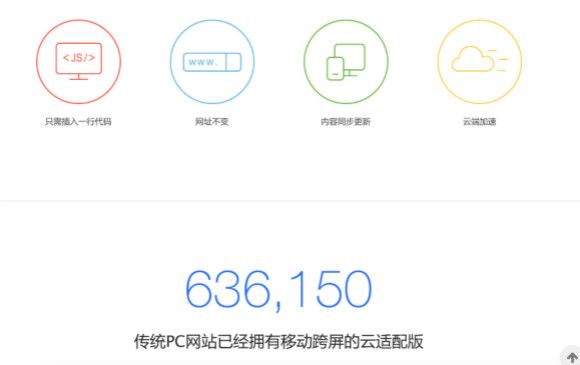This screenshot has width=580, height=365.
Task: Select the blue www address bar icon
Action: (x=212, y=61)
